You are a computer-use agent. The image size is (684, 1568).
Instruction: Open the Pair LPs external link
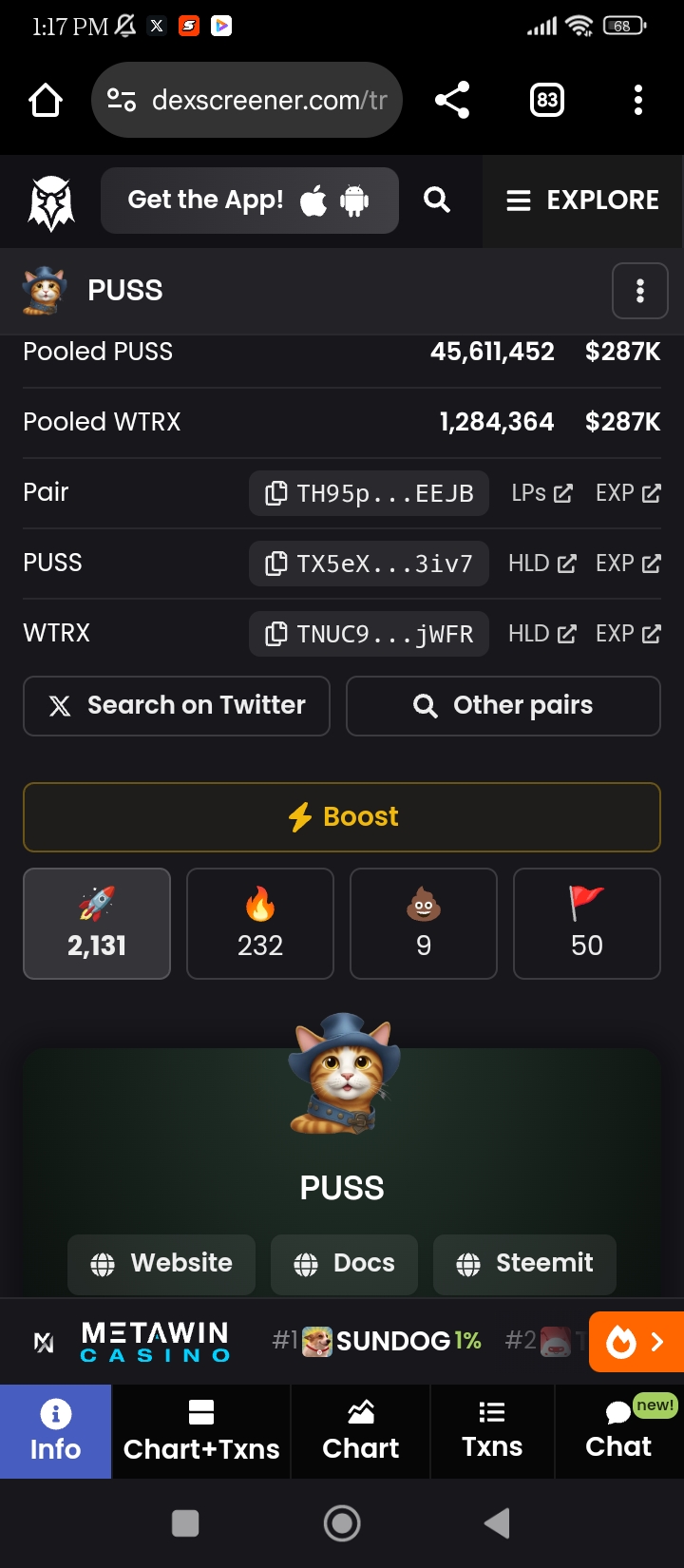pyautogui.click(x=541, y=493)
